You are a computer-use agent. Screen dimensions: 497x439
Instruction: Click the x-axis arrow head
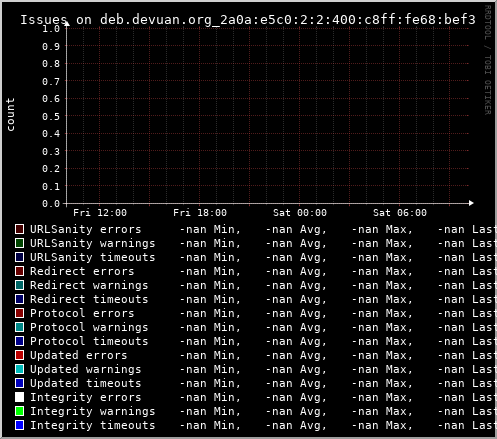click(x=471, y=203)
